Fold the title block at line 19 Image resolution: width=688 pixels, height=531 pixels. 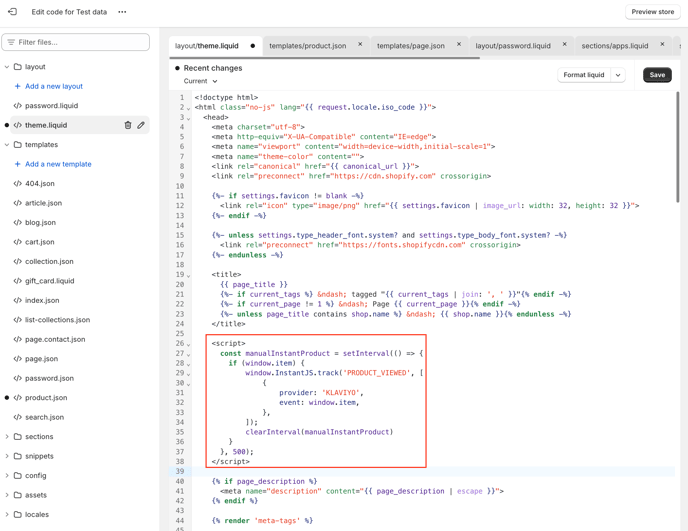click(188, 276)
